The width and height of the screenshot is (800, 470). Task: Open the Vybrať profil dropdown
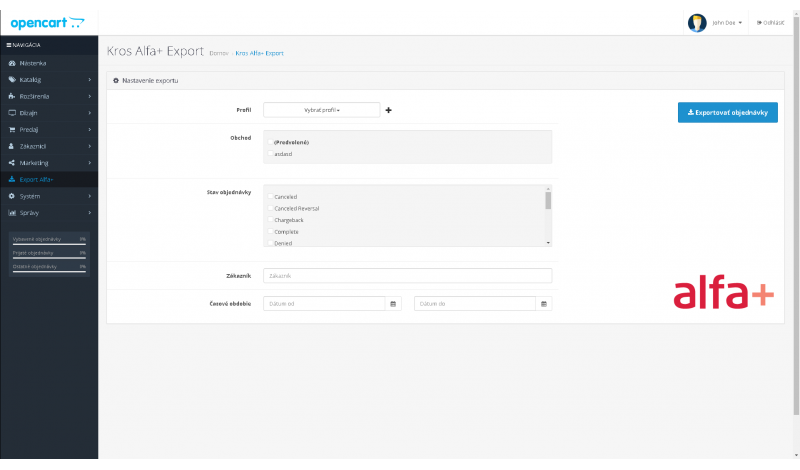pos(321,110)
